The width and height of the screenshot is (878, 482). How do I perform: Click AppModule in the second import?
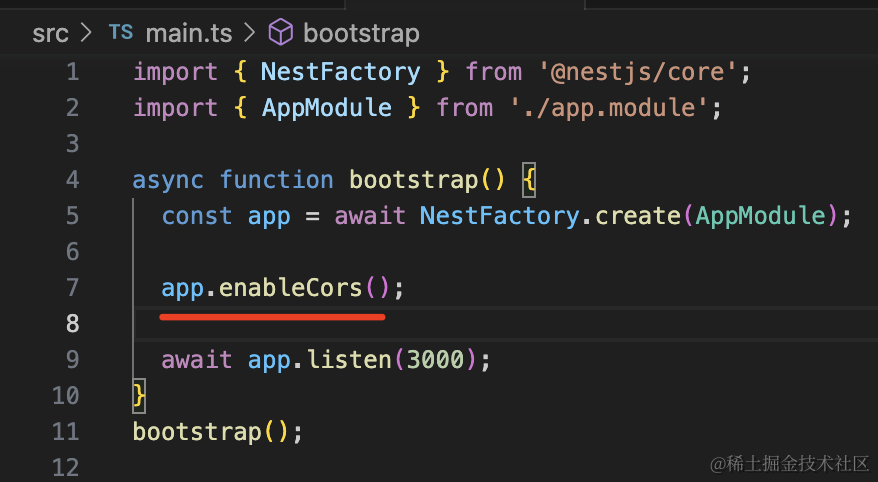[x=326, y=108]
